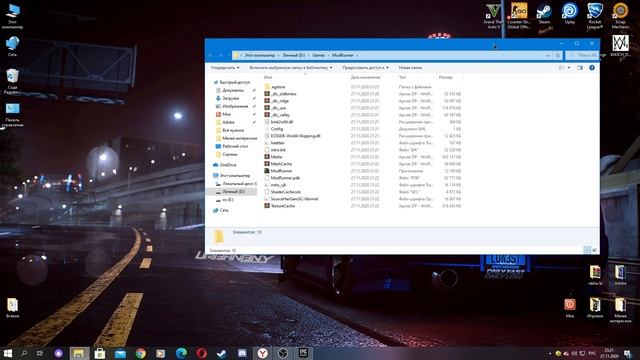Toggle the preview pane button in Explorer

pos(580,67)
